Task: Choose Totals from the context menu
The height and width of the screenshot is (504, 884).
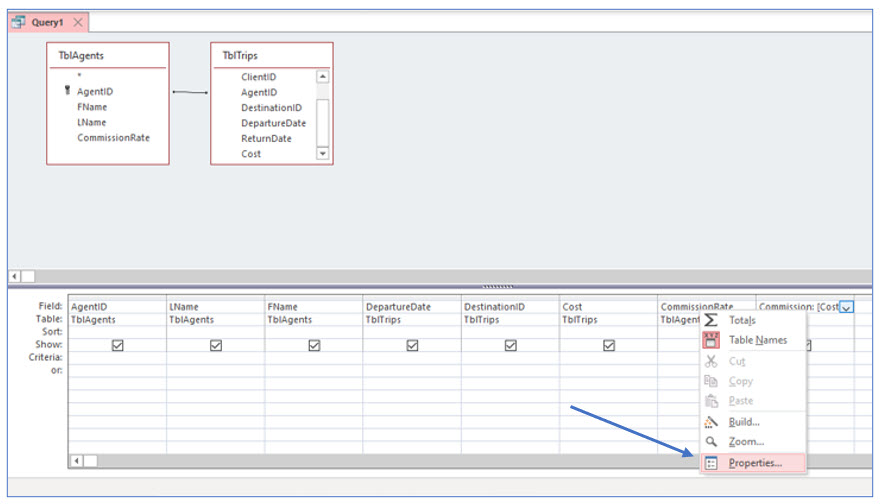Action: 753,320
